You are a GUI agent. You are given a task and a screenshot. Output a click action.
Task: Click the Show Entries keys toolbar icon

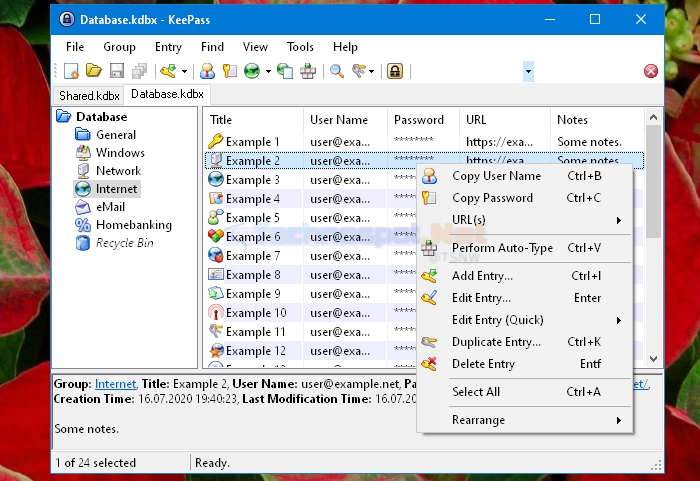pyautogui.click(x=359, y=71)
